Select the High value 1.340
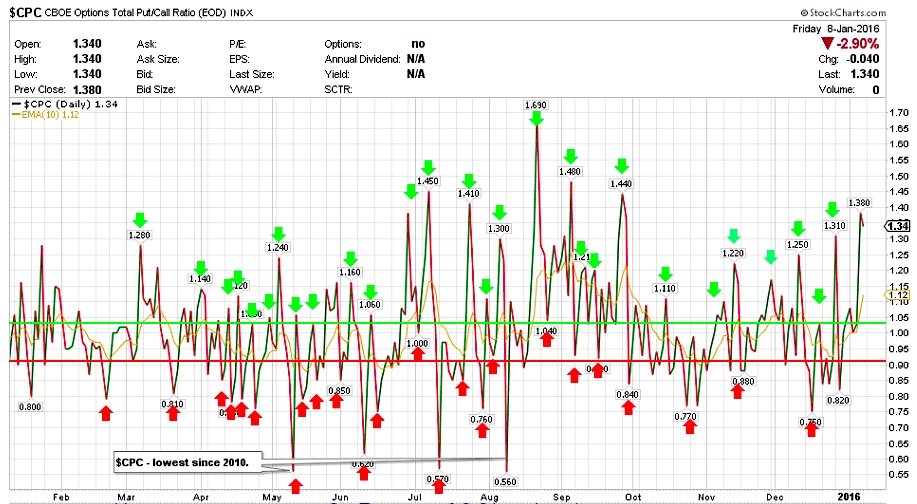Image resolution: width=917 pixels, height=504 pixels. (87, 59)
